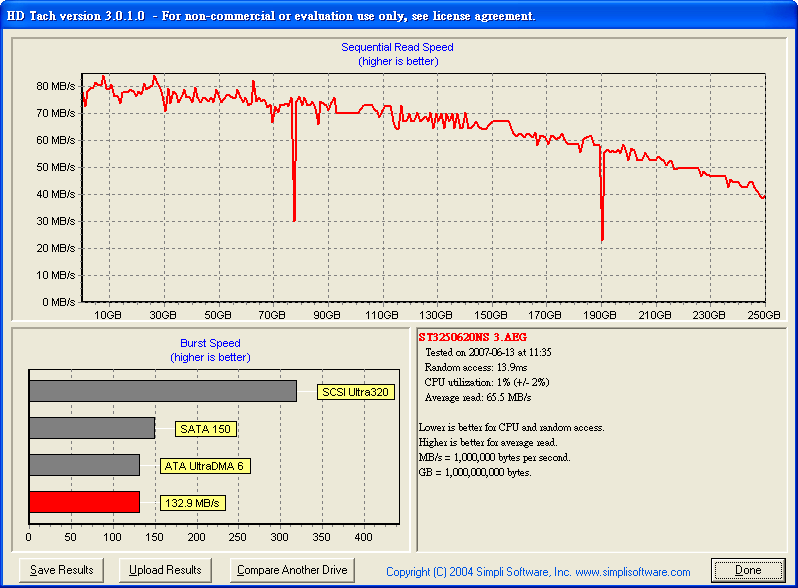Click the 'GB = 1,000,000,000 bytes' note
This screenshot has width=798, height=588.
click(x=475, y=472)
